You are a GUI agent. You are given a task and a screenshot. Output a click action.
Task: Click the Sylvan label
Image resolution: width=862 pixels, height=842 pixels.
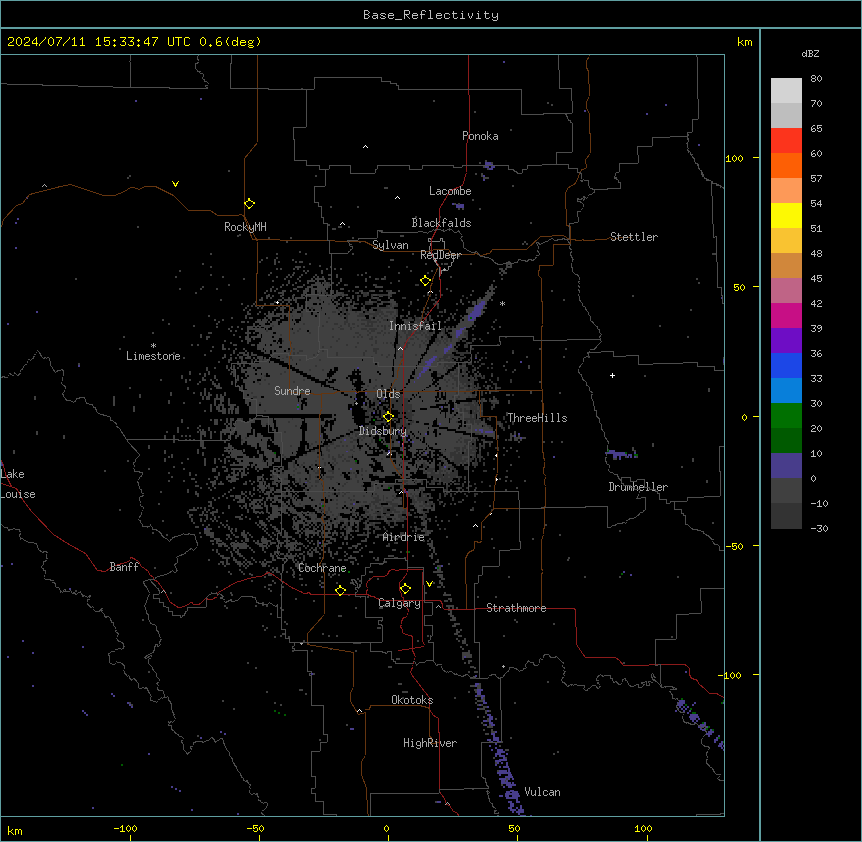(390, 245)
